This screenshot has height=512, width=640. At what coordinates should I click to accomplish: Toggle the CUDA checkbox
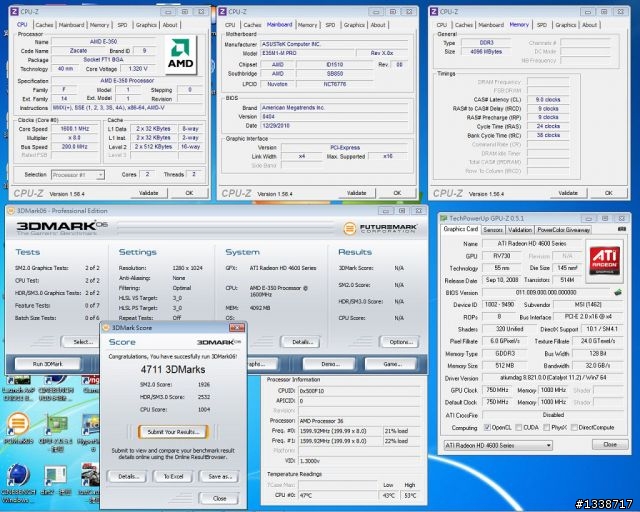pyautogui.click(x=518, y=427)
